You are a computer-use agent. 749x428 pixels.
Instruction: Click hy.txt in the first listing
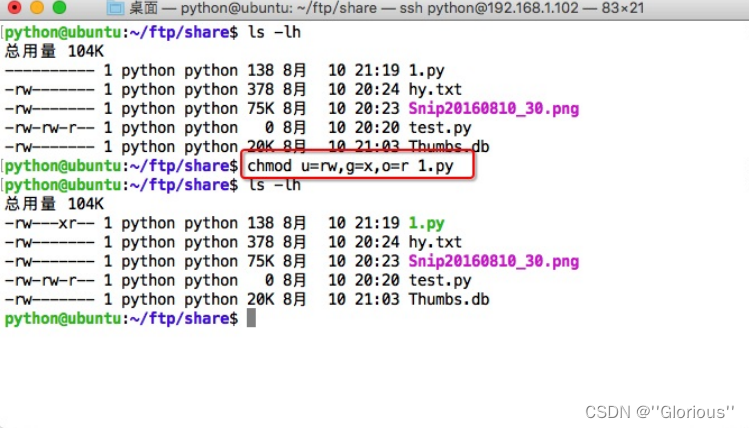pyautogui.click(x=435, y=90)
